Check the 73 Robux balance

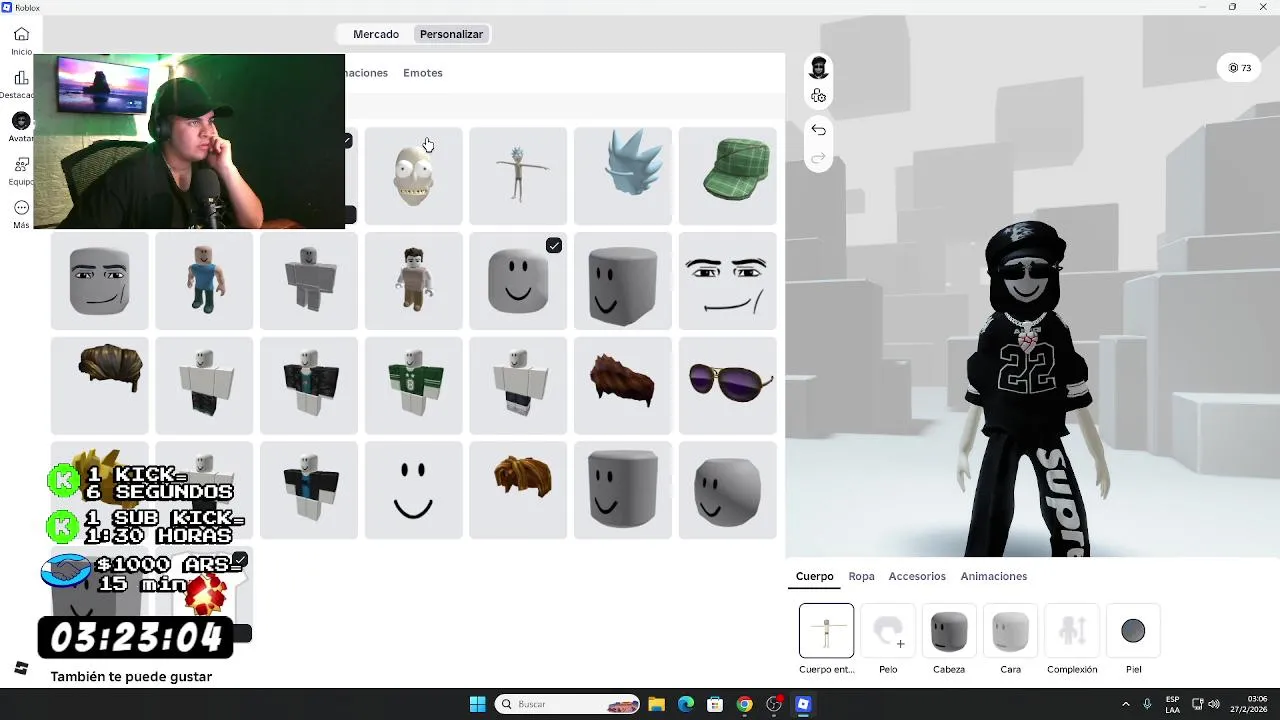(1240, 68)
